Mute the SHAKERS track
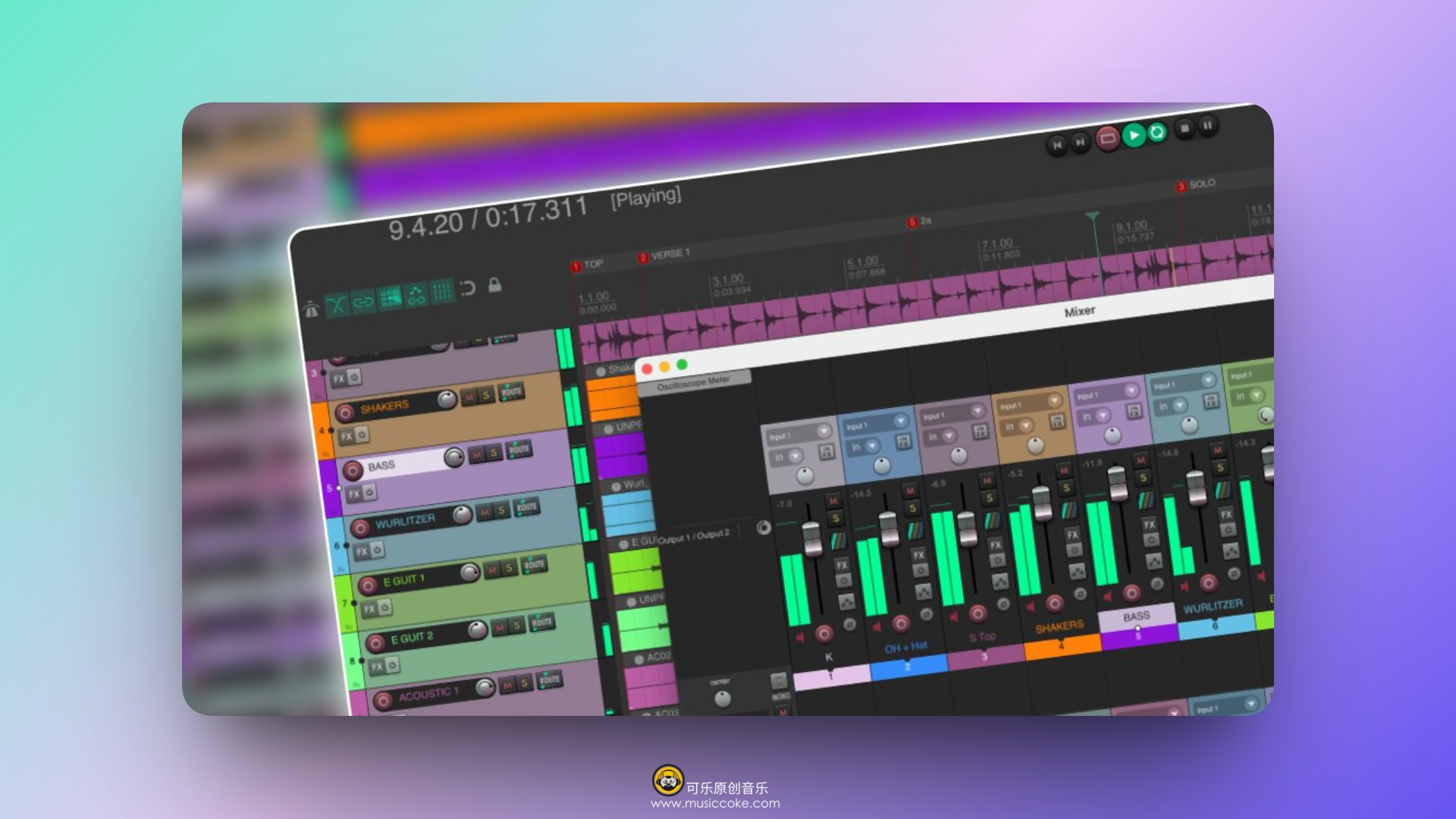1456x819 pixels. (x=470, y=397)
